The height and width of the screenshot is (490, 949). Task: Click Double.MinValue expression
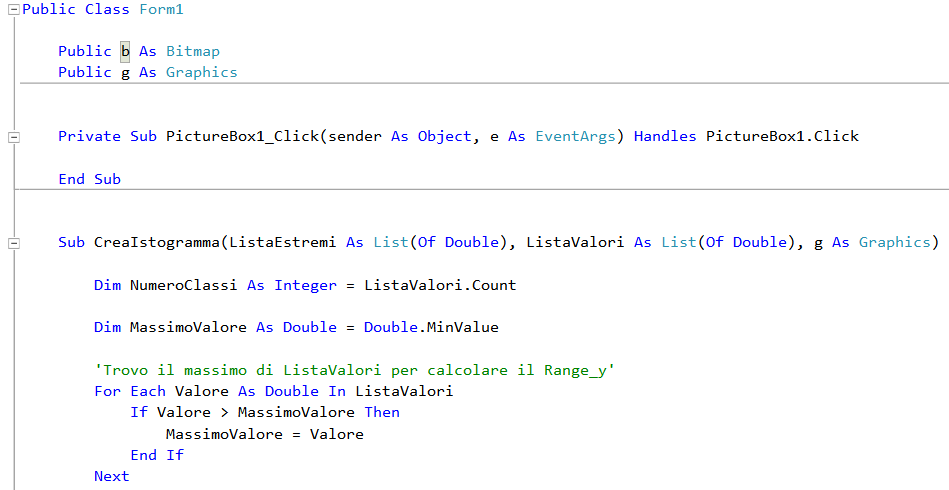pos(431,327)
